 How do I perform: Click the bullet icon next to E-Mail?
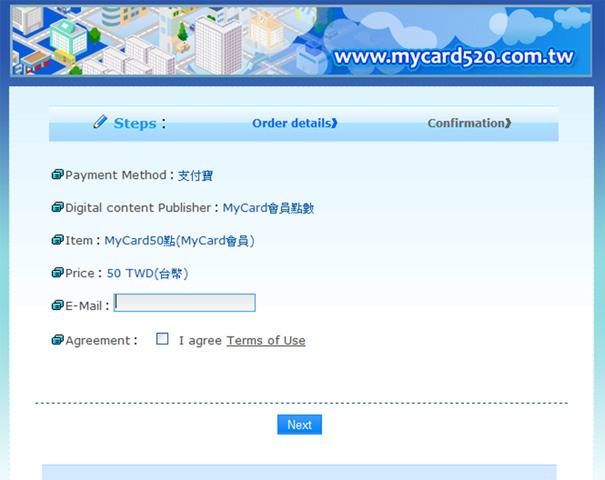[57, 306]
